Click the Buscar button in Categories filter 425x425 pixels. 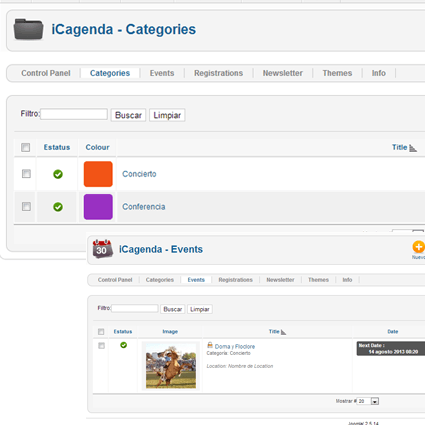tap(128, 115)
